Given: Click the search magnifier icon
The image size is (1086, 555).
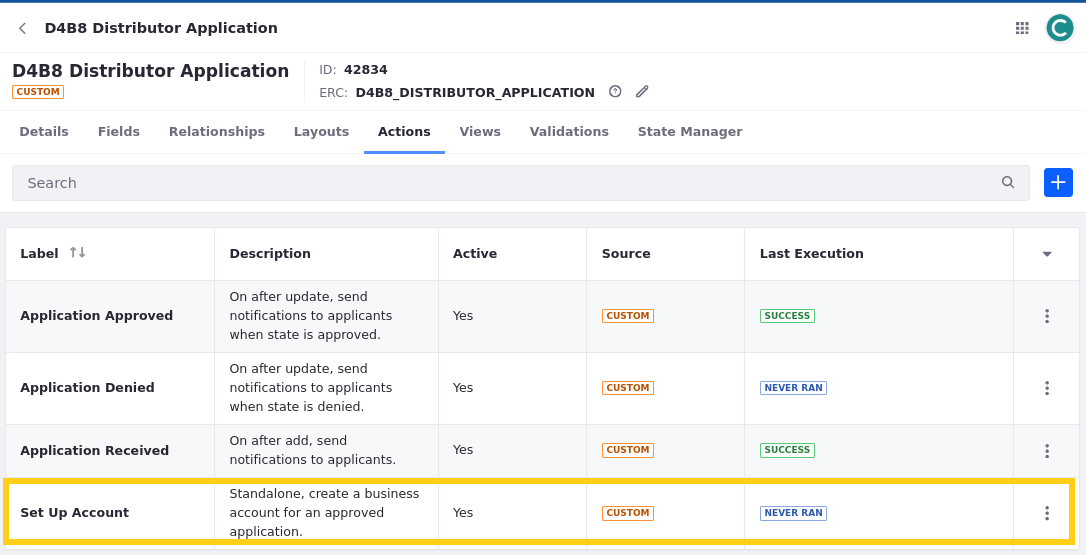Looking at the screenshot, I should pos(1008,183).
